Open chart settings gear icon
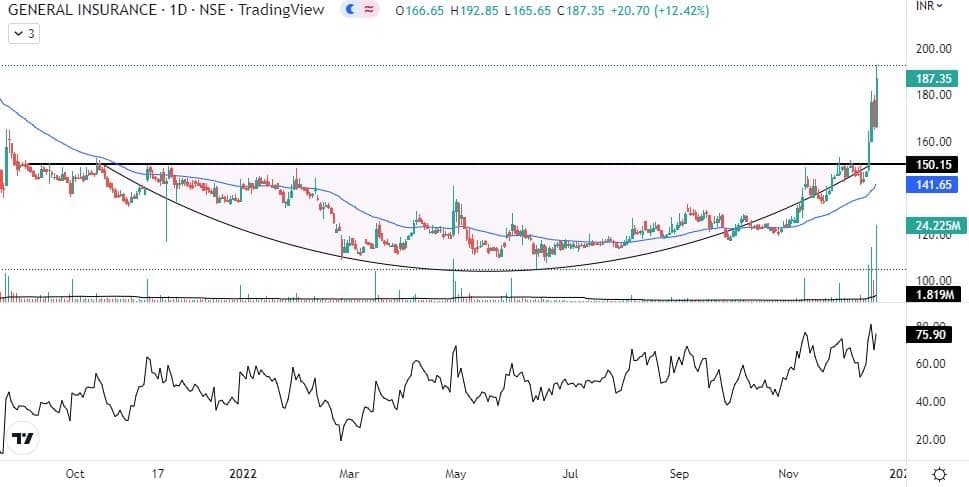This screenshot has width=969, height=487. pos(940,474)
